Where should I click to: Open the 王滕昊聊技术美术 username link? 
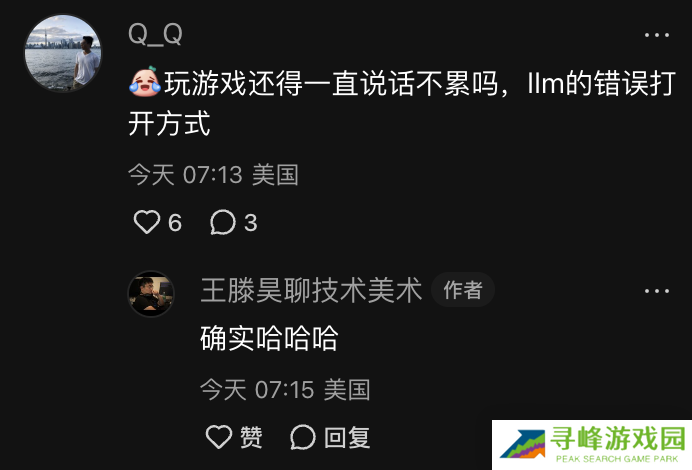(x=311, y=290)
